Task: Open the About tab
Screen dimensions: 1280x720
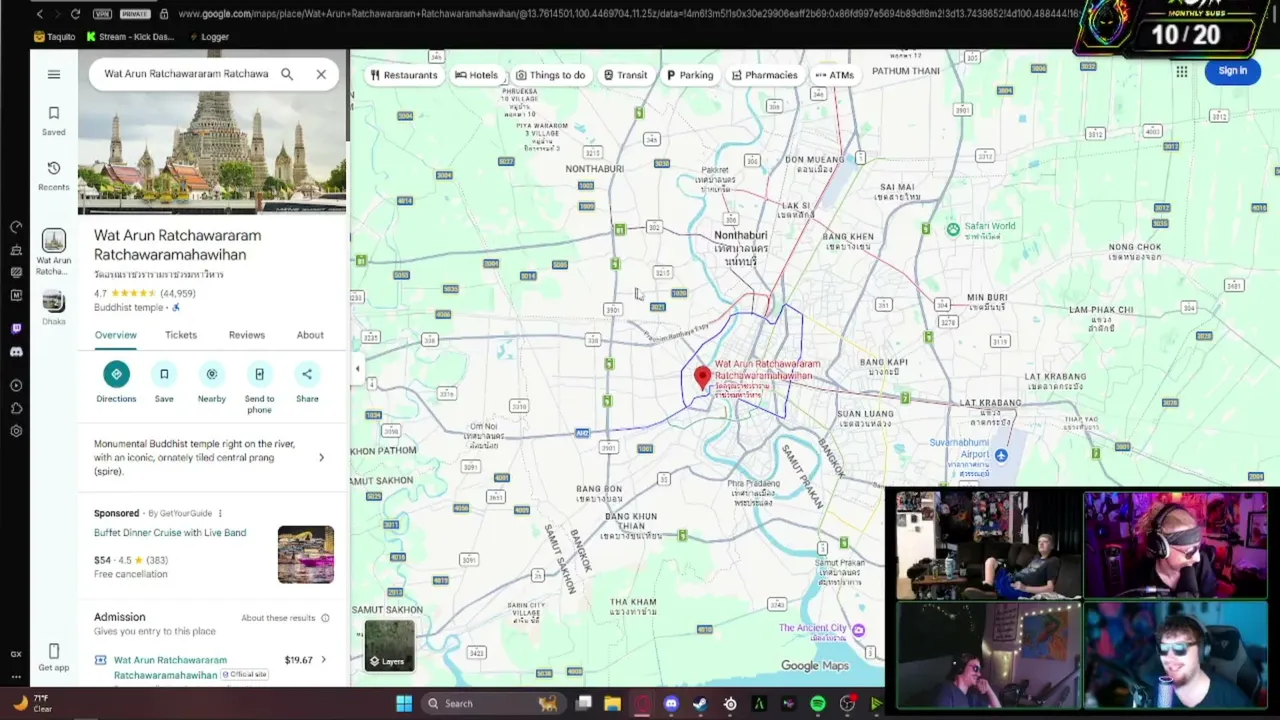Action: [x=310, y=335]
